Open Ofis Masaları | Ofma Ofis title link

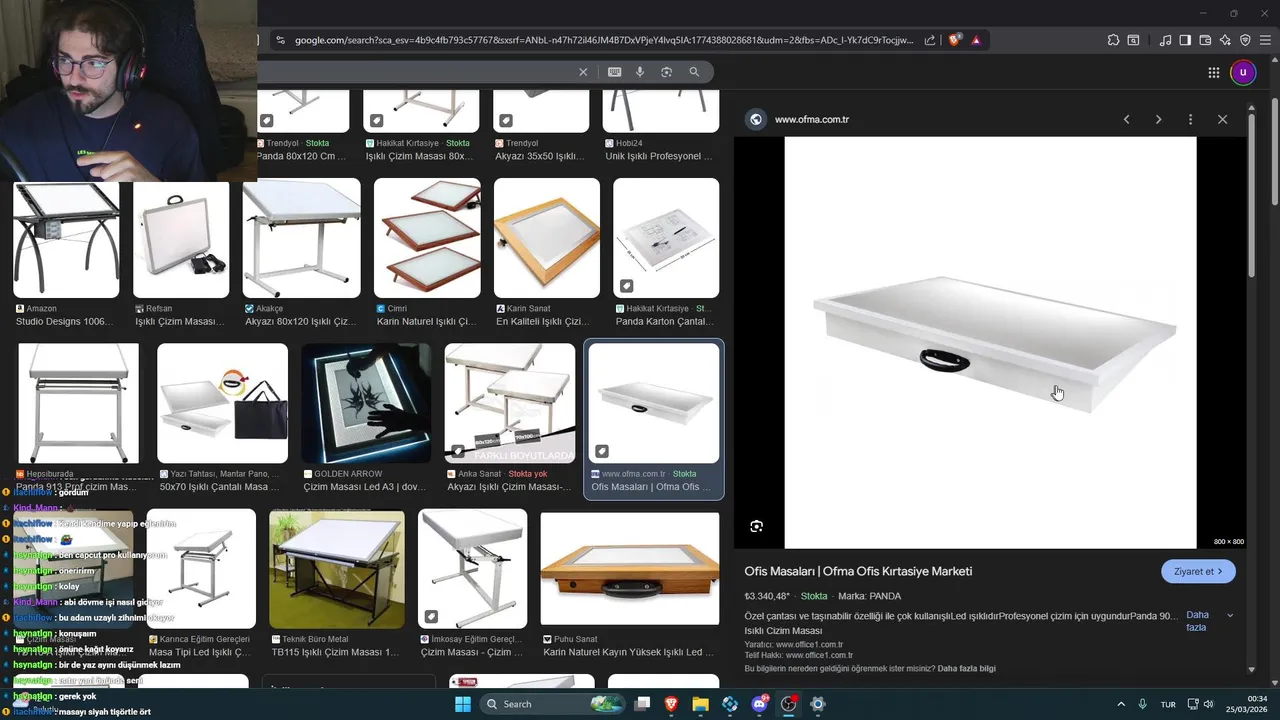tap(858, 571)
